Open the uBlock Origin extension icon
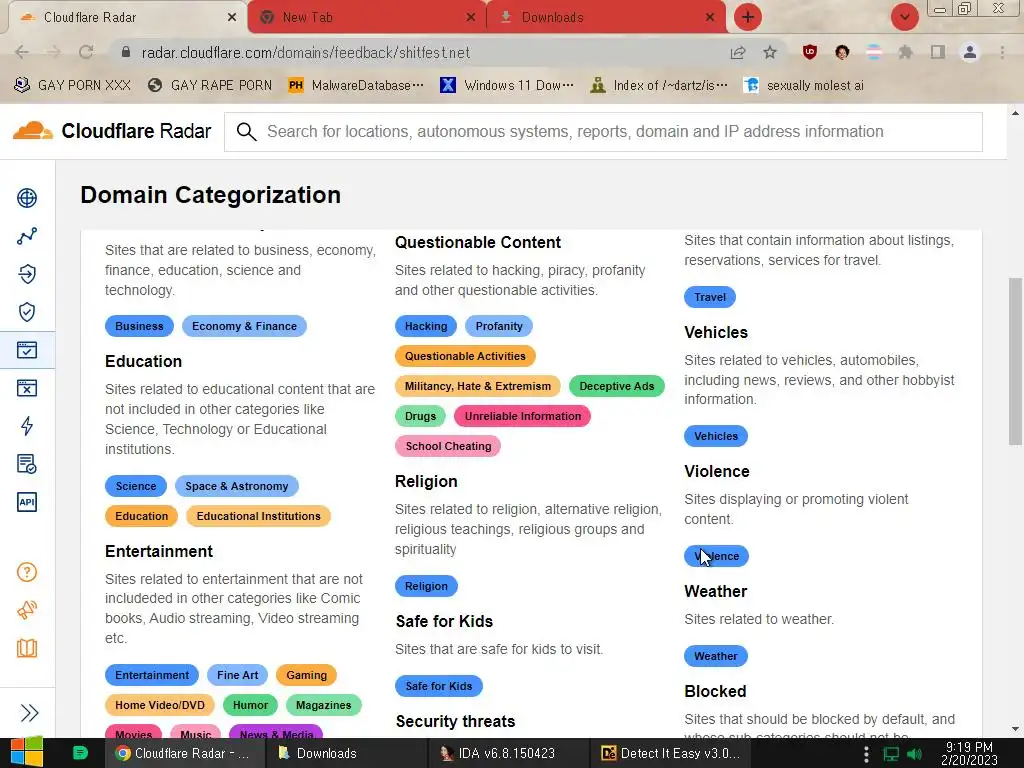Screen dimensions: 1024x768 [810, 52]
